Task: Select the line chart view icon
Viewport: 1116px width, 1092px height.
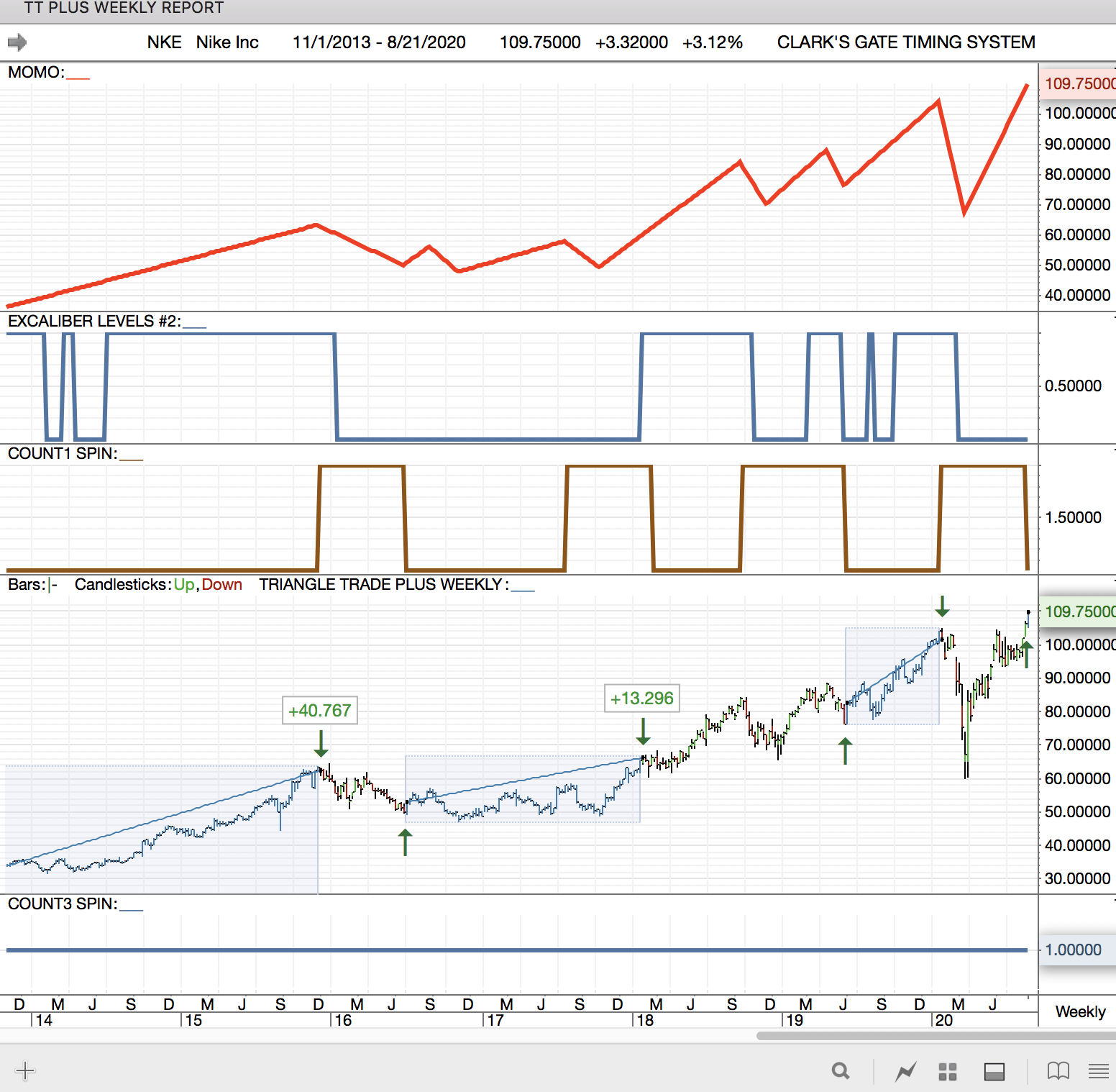Action: pos(905,1071)
